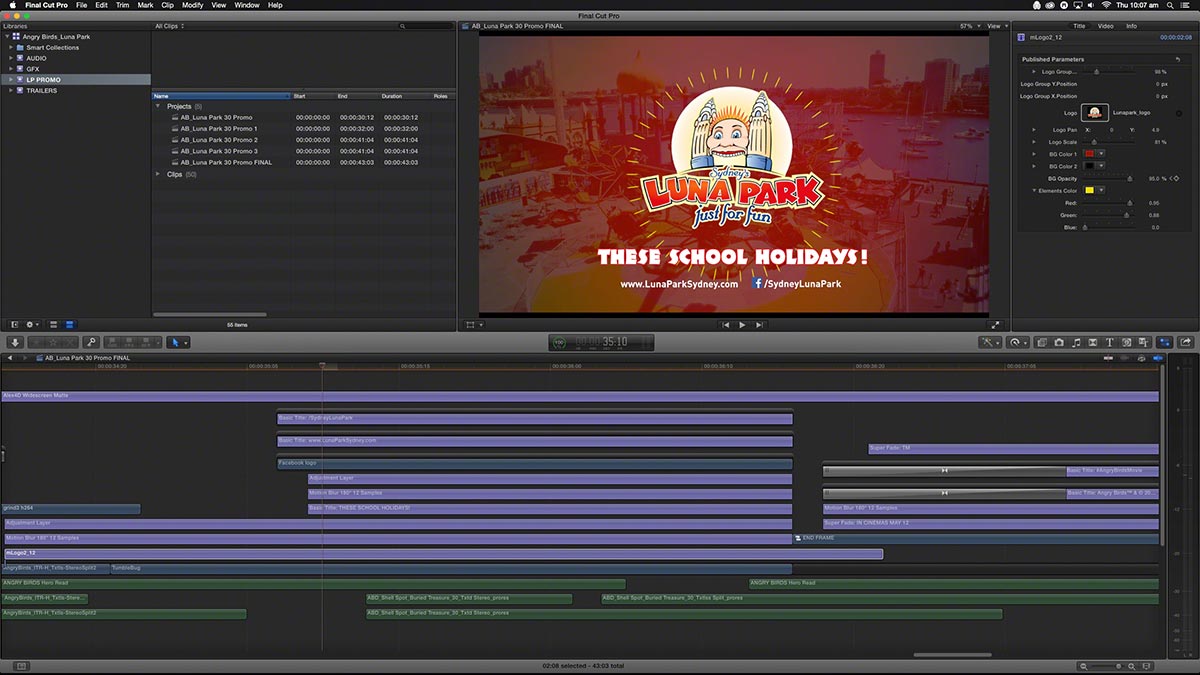Collapse the Projects group

click(158, 106)
